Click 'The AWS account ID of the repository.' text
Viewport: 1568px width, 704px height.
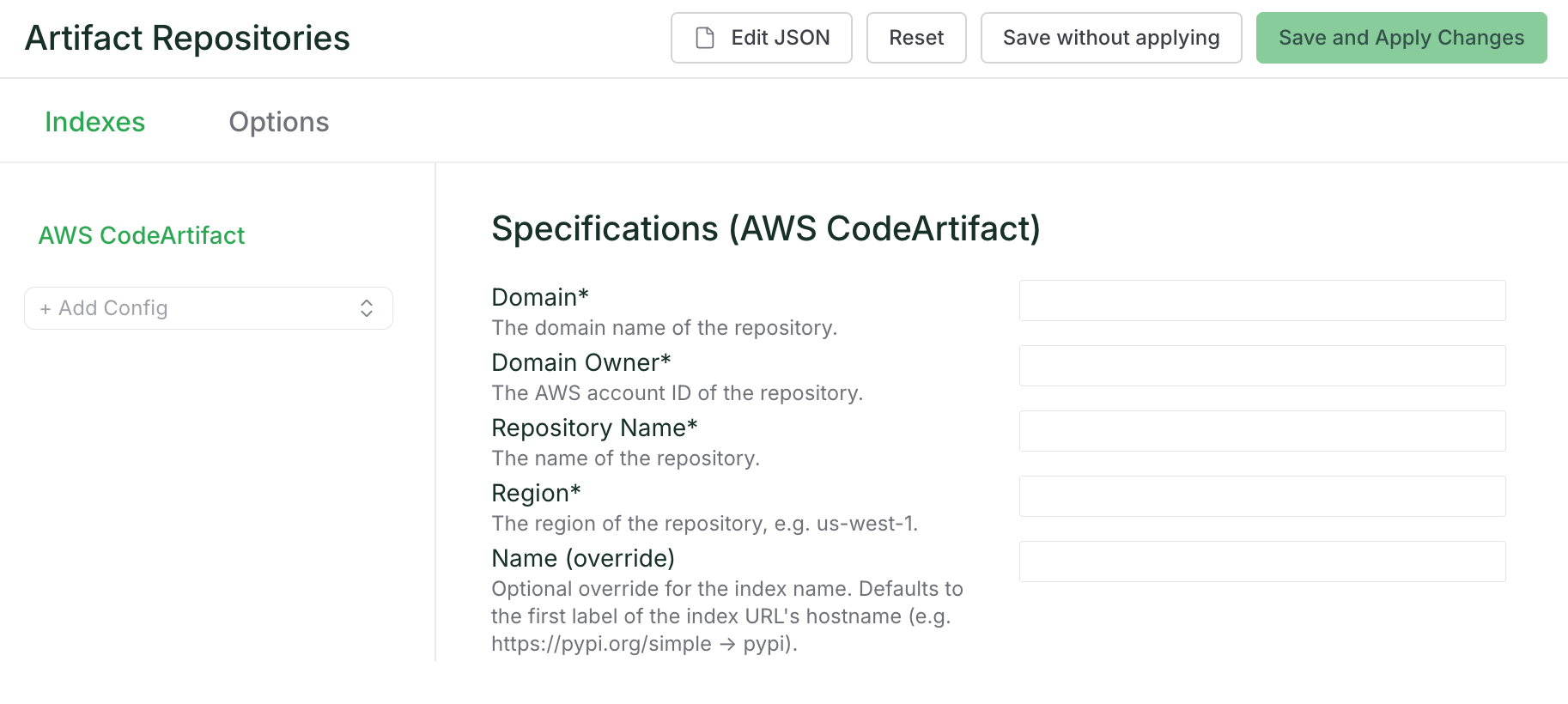pos(677,393)
